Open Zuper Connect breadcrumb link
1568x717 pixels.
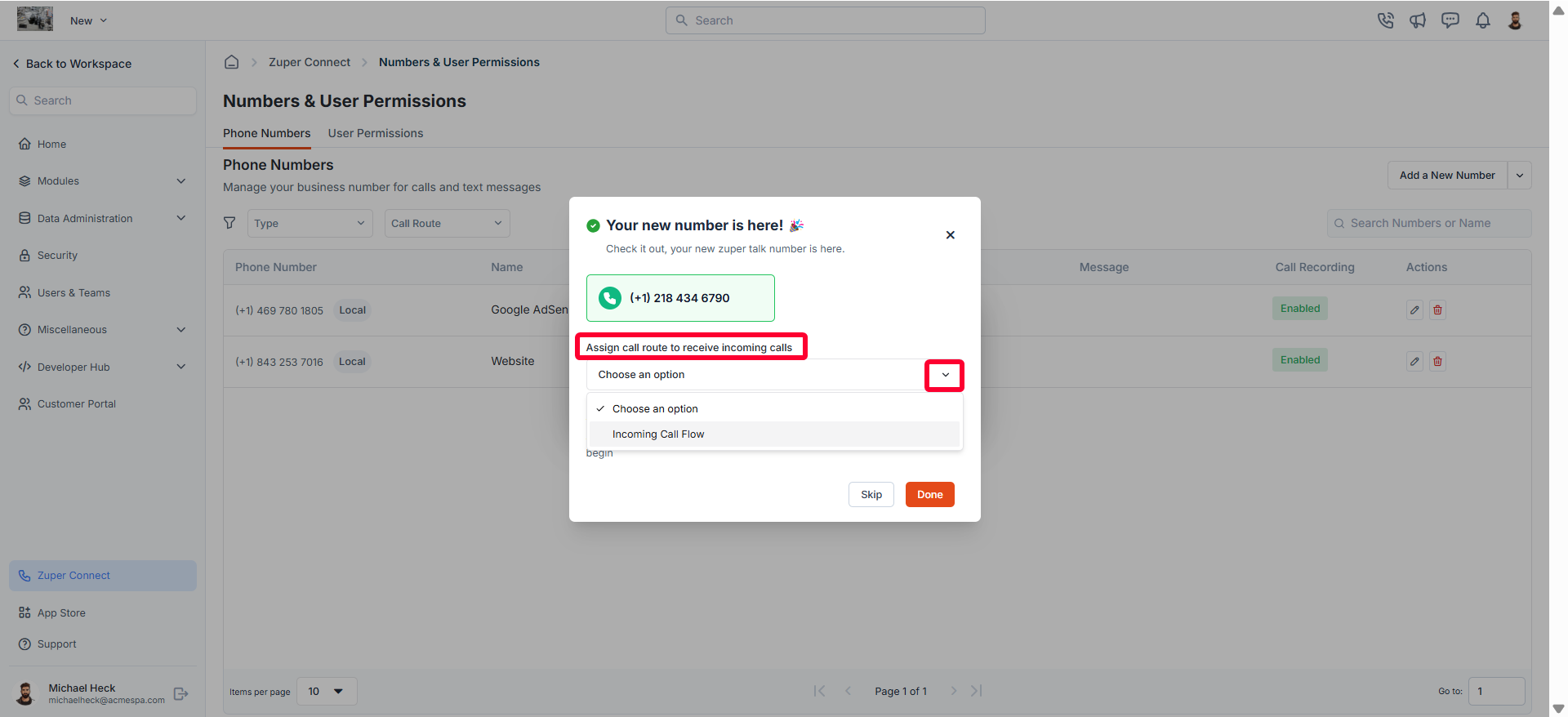coord(310,62)
